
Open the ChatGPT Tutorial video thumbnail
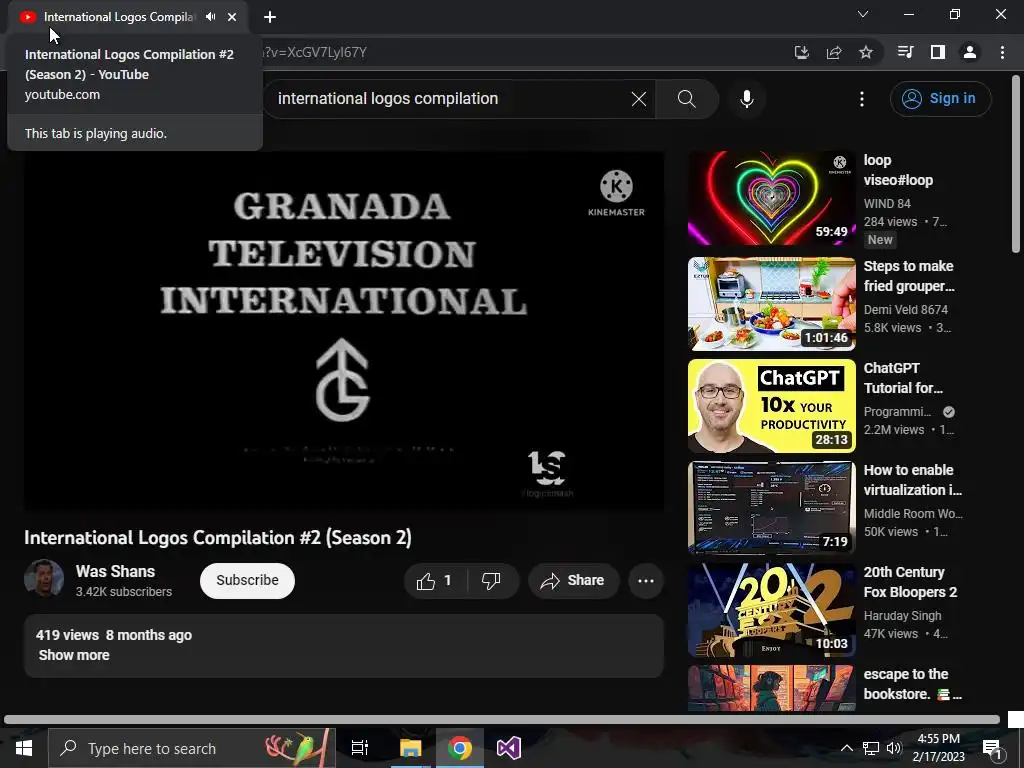771,406
